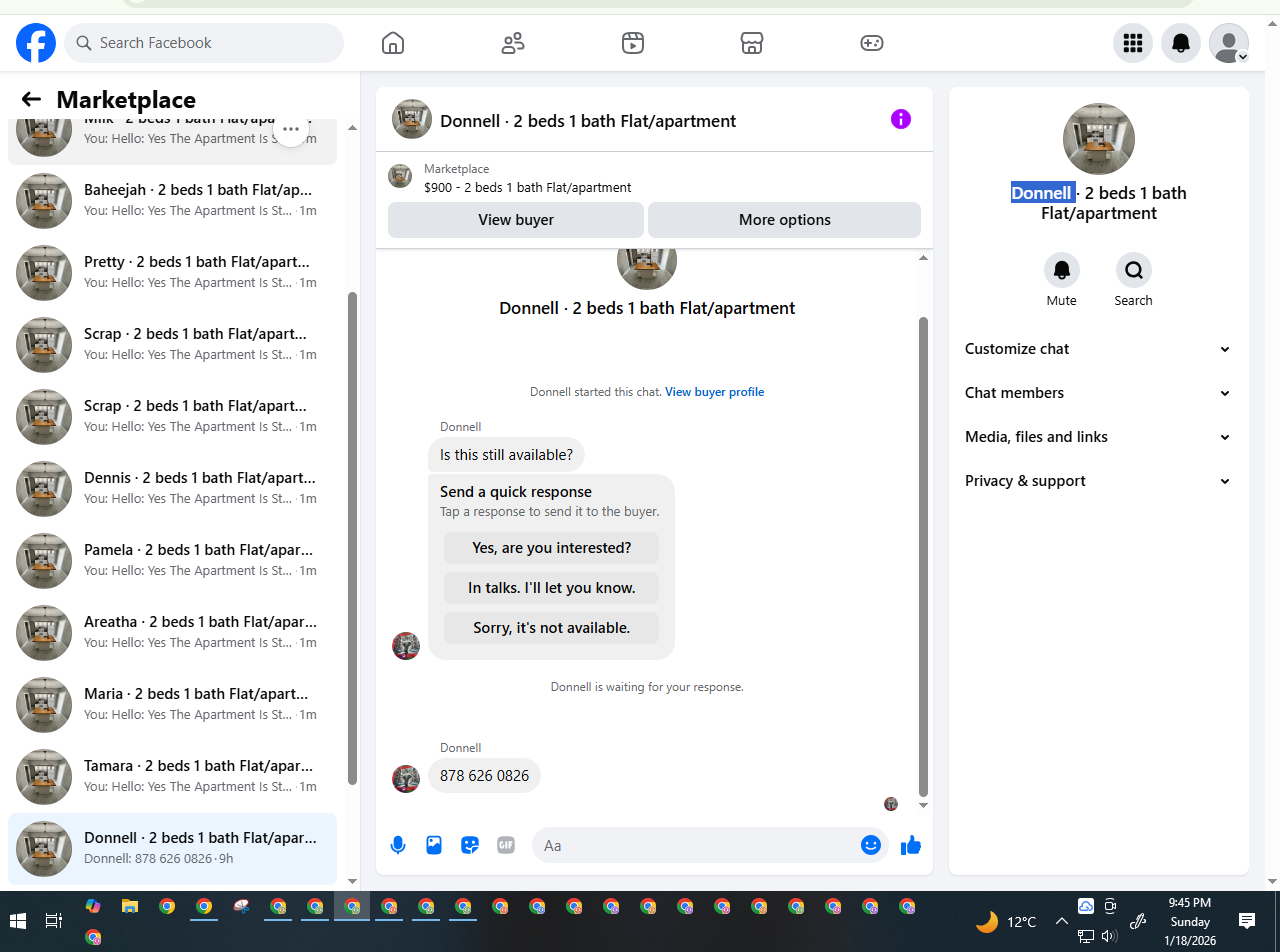Click Donnell's large profile picture in right panel
1280x952 pixels.
[1099, 139]
